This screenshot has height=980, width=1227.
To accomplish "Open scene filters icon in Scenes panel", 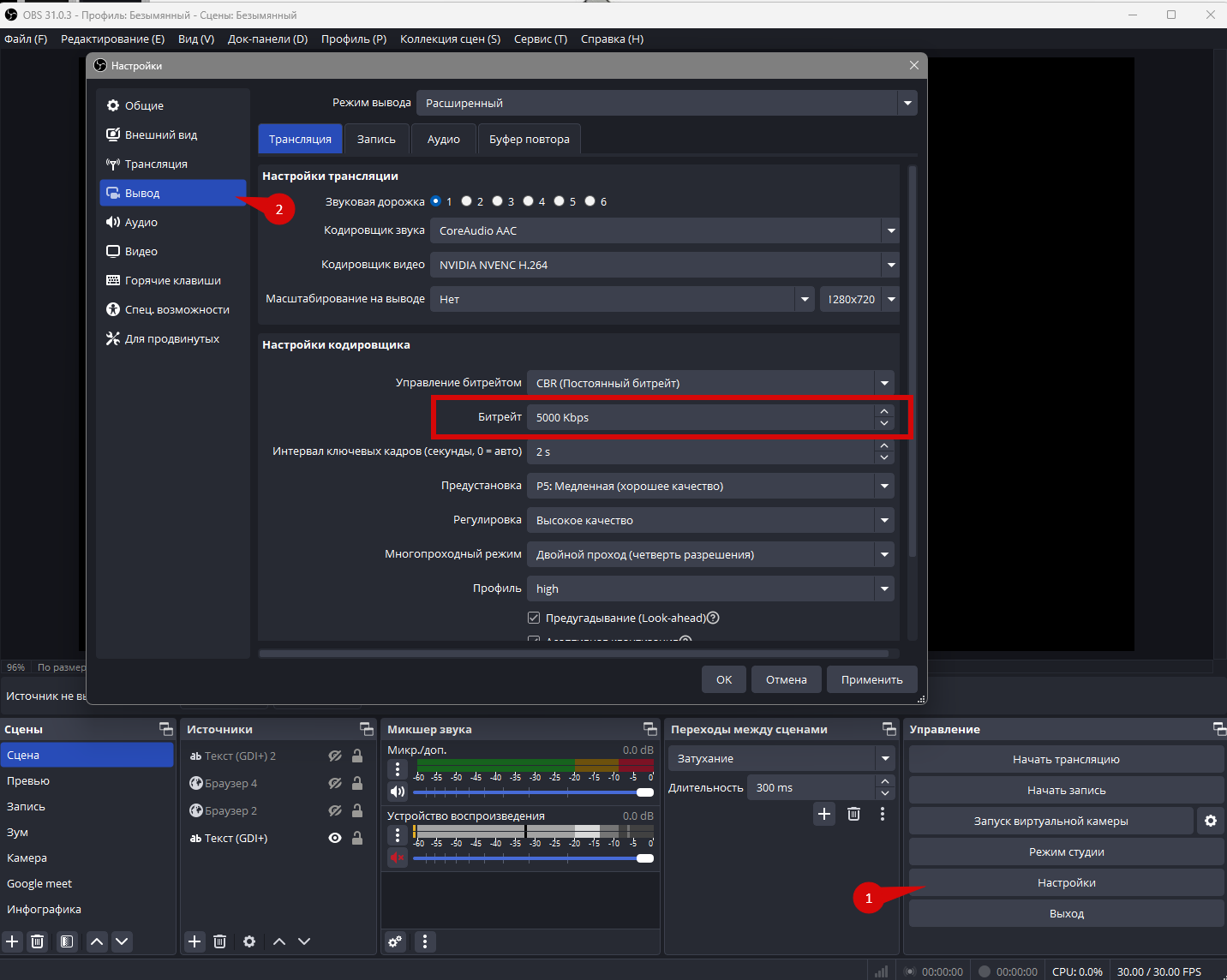I will (x=67, y=941).
